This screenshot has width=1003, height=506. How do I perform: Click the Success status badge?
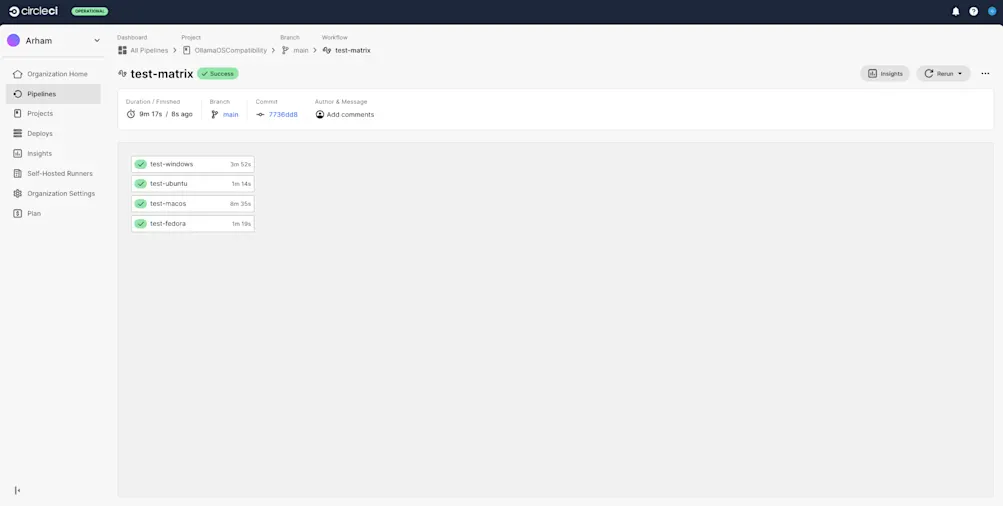tap(217, 74)
